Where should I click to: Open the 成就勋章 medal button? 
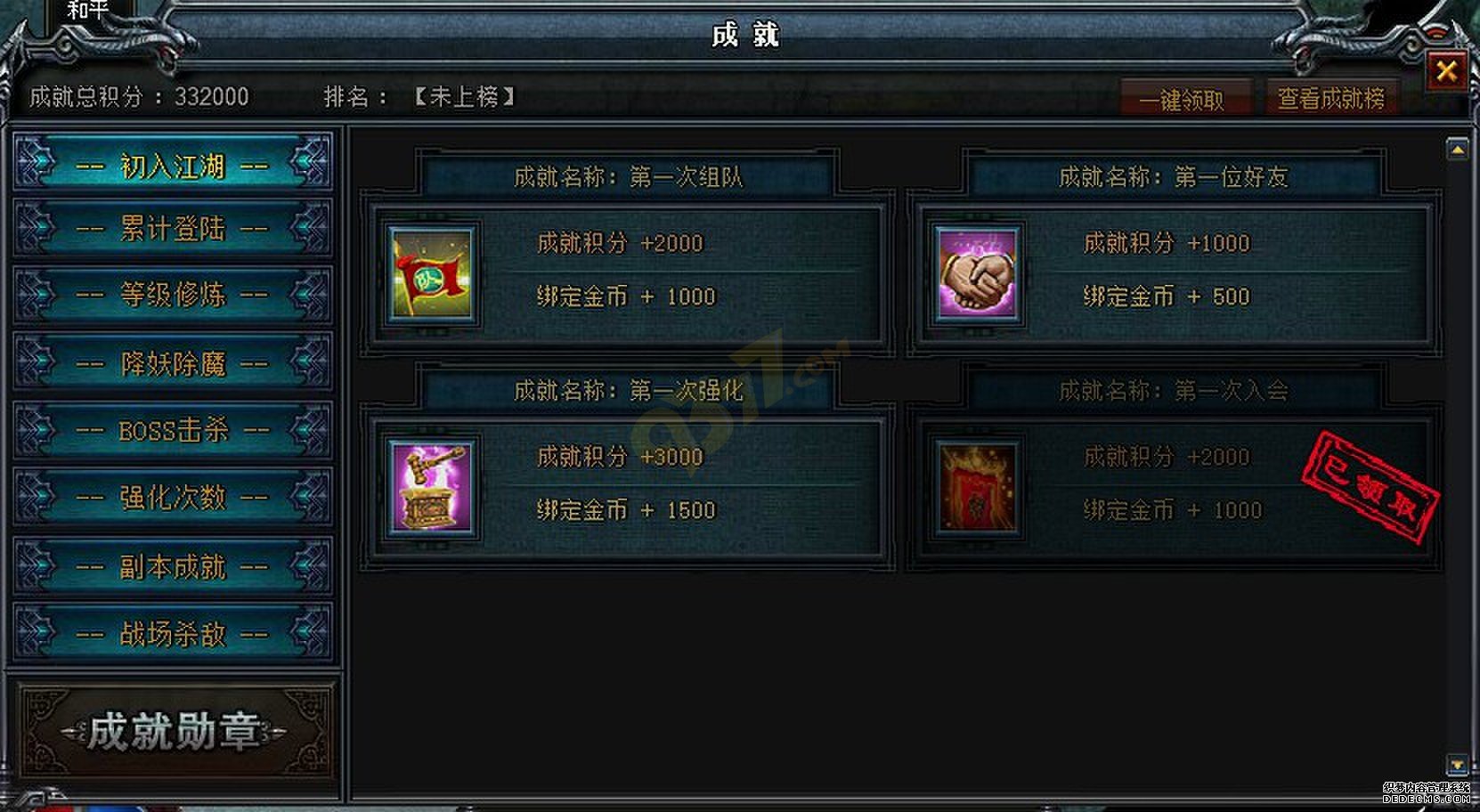click(x=174, y=731)
